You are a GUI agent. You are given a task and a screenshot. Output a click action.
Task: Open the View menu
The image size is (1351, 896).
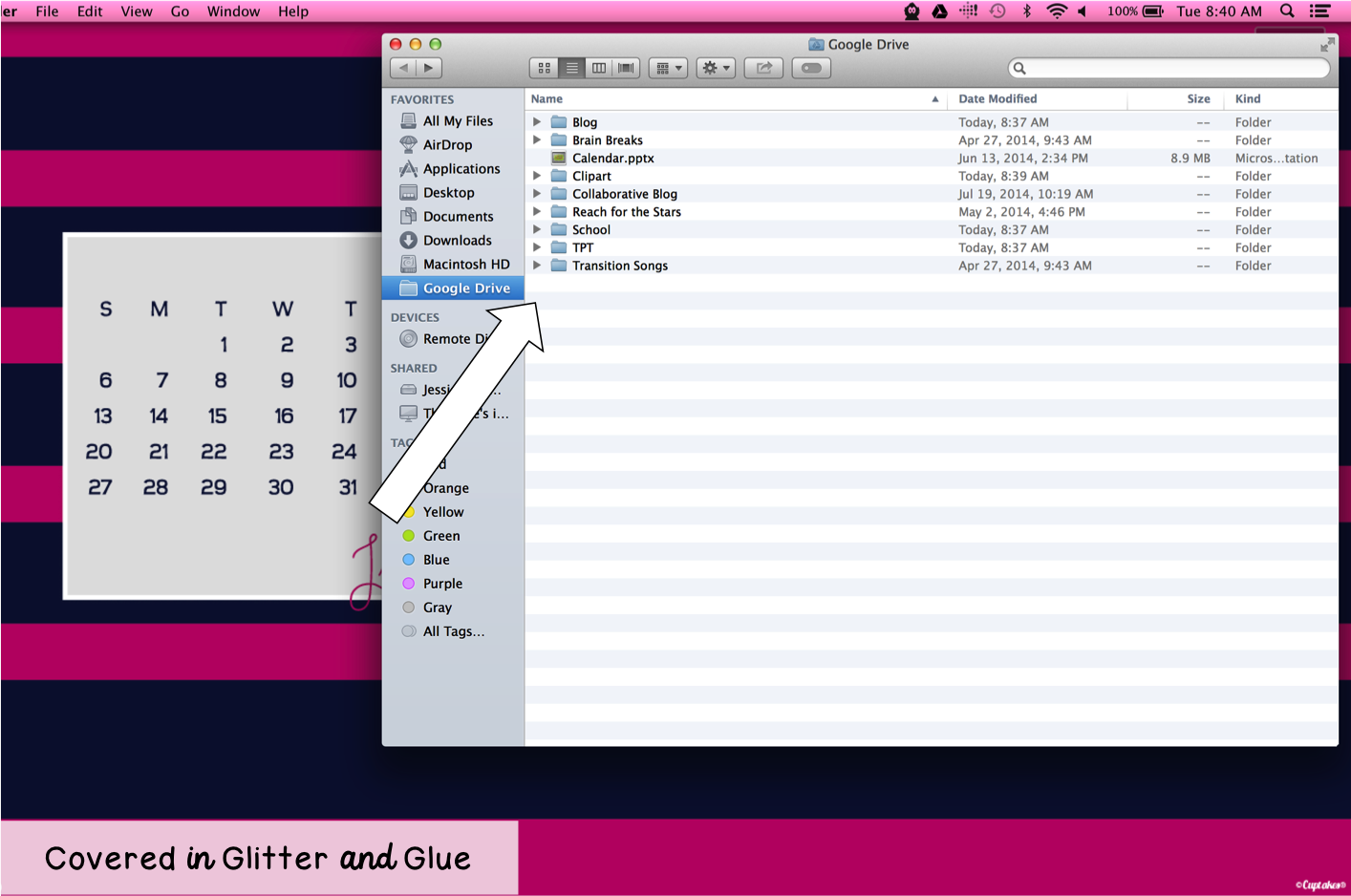click(137, 11)
